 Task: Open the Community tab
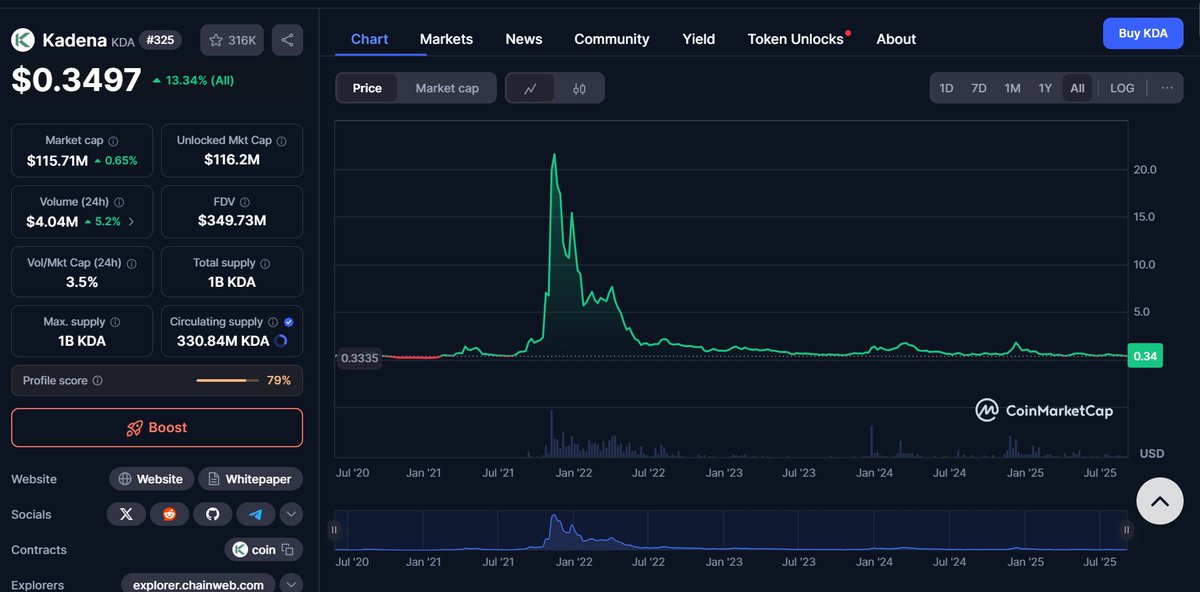tap(612, 39)
